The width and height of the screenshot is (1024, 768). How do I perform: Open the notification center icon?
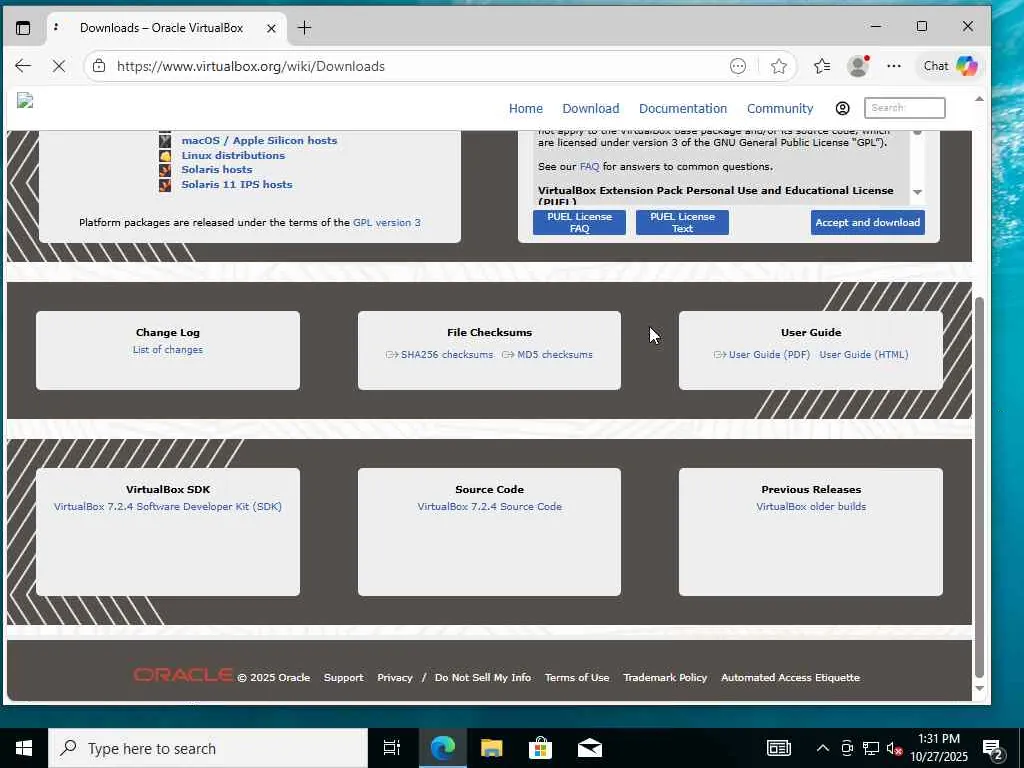tap(993, 749)
